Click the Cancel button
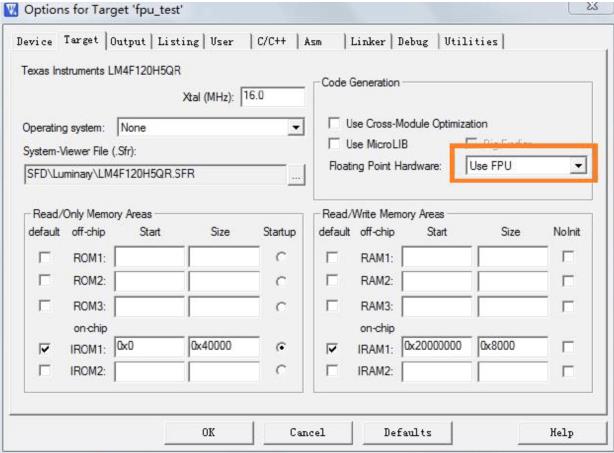 pos(307,433)
